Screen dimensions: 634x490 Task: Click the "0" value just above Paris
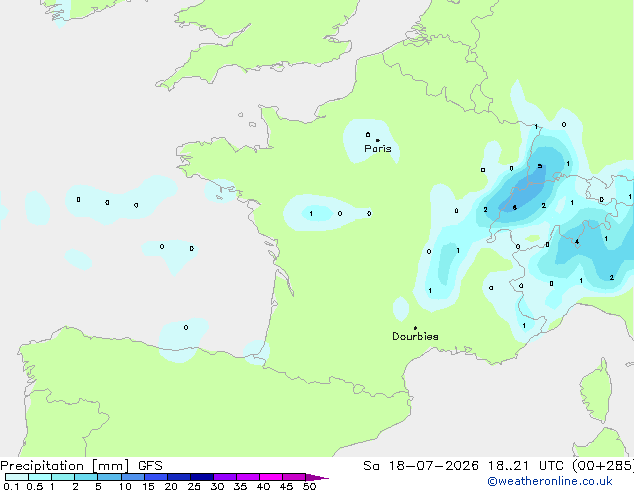[x=368, y=134]
